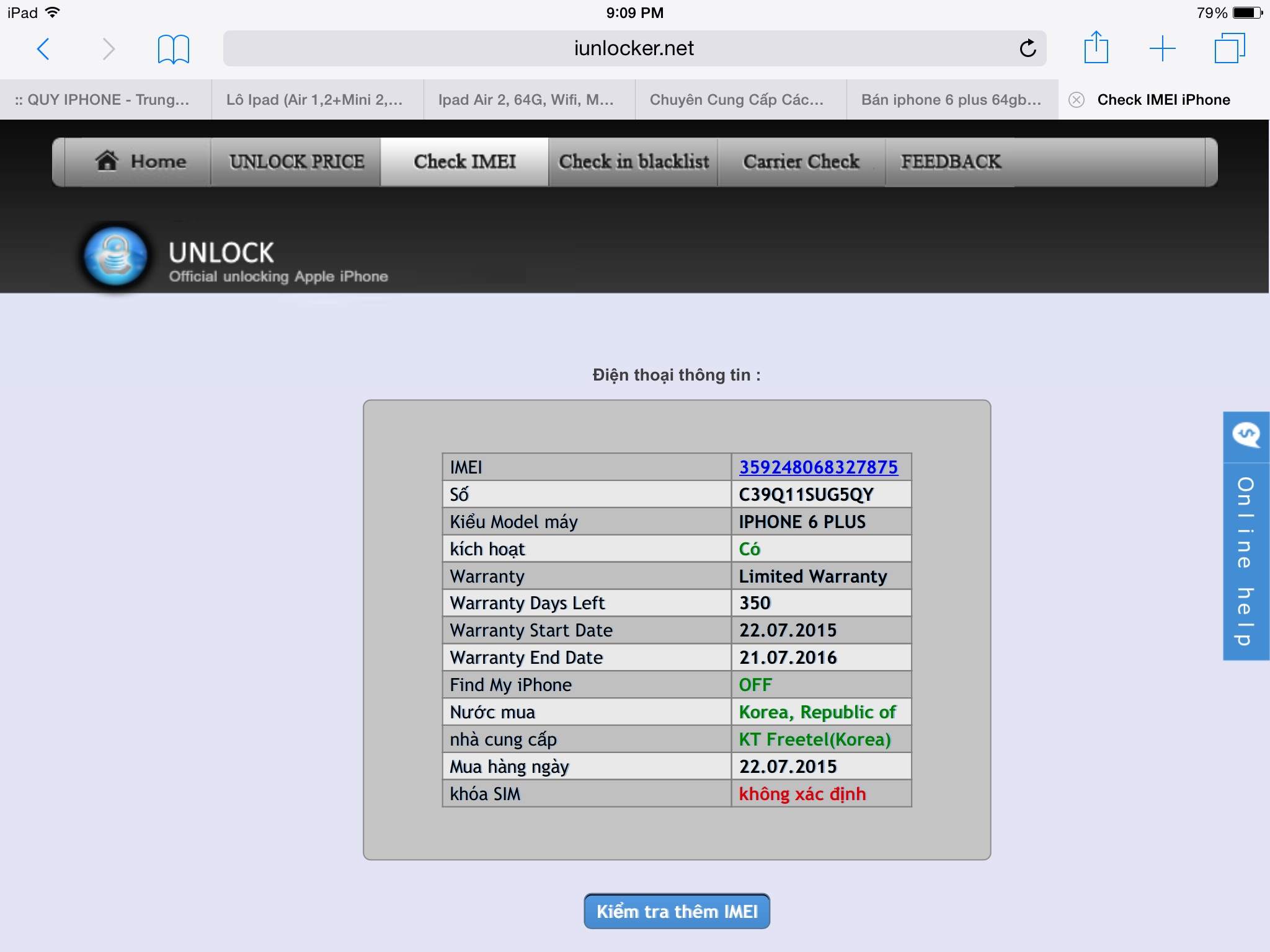This screenshot has height=952, width=1270.
Task: Click the không xác định SIM lock value
Action: [802, 794]
